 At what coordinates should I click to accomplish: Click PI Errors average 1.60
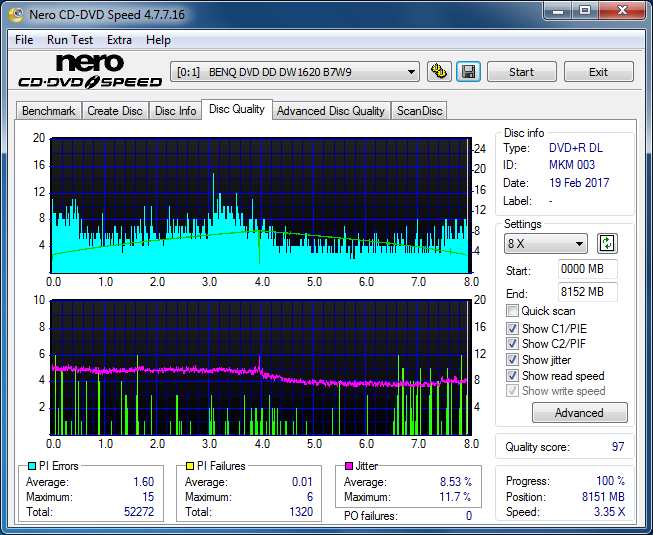pos(144,482)
